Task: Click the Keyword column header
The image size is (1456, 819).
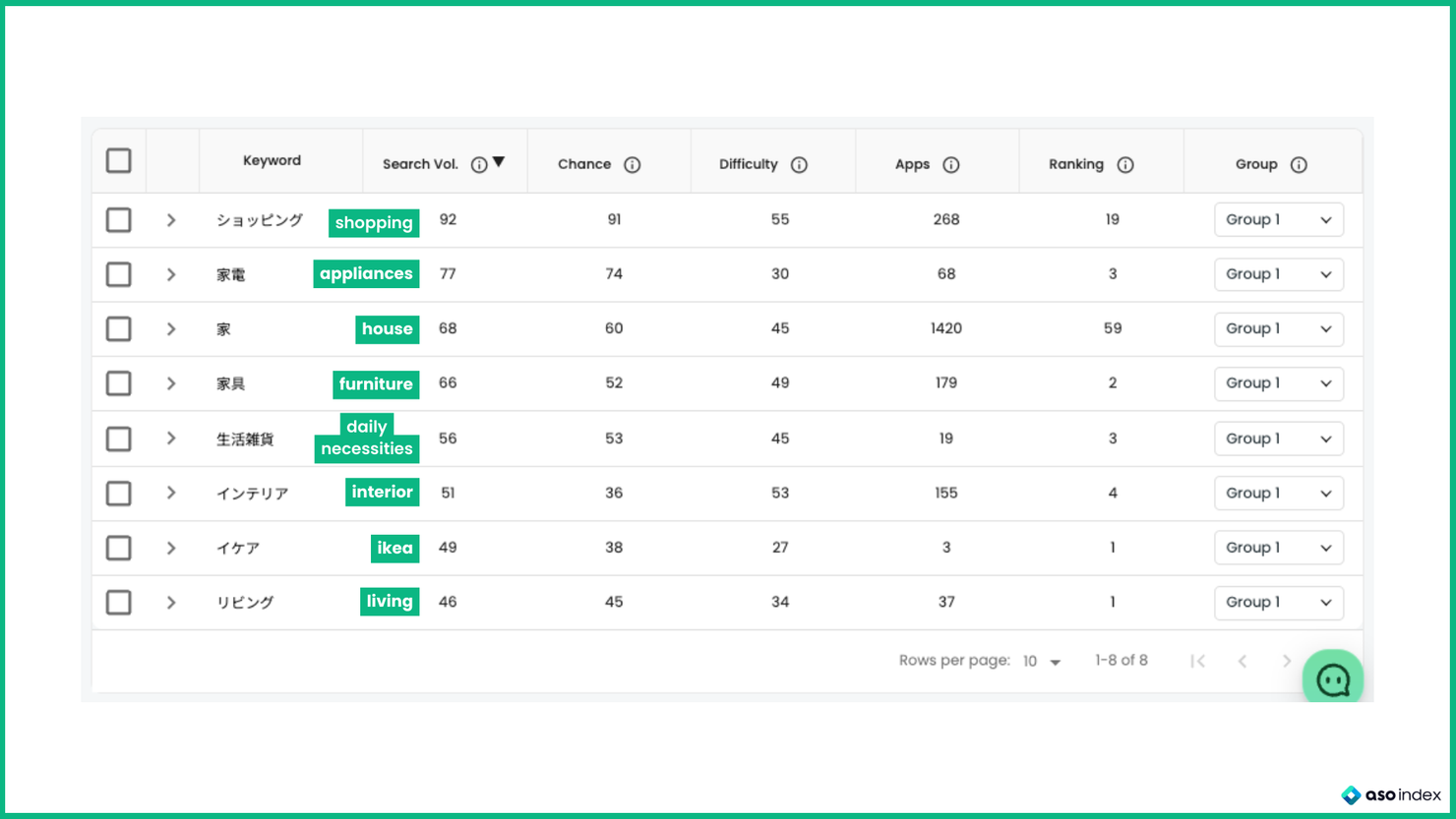Action: [273, 160]
